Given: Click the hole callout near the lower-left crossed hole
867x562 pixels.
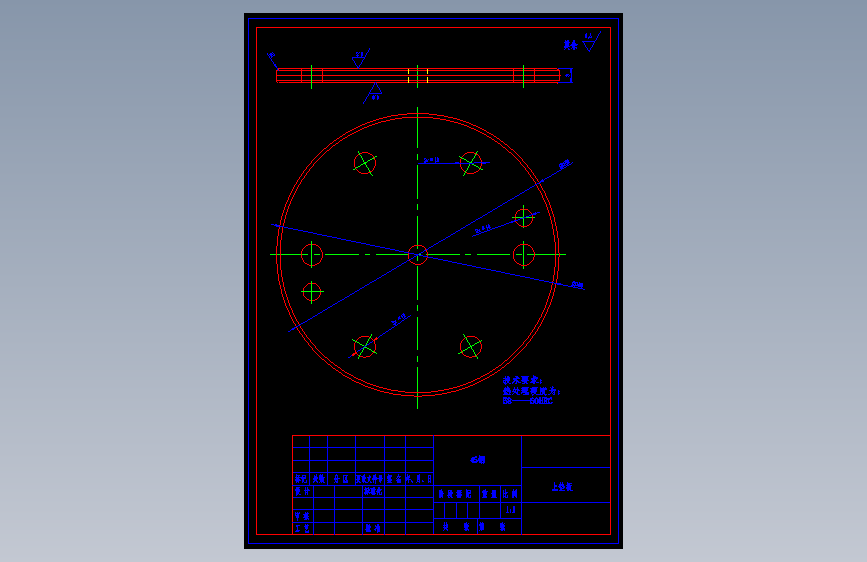Looking at the screenshot, I should (x=399, y=319).
